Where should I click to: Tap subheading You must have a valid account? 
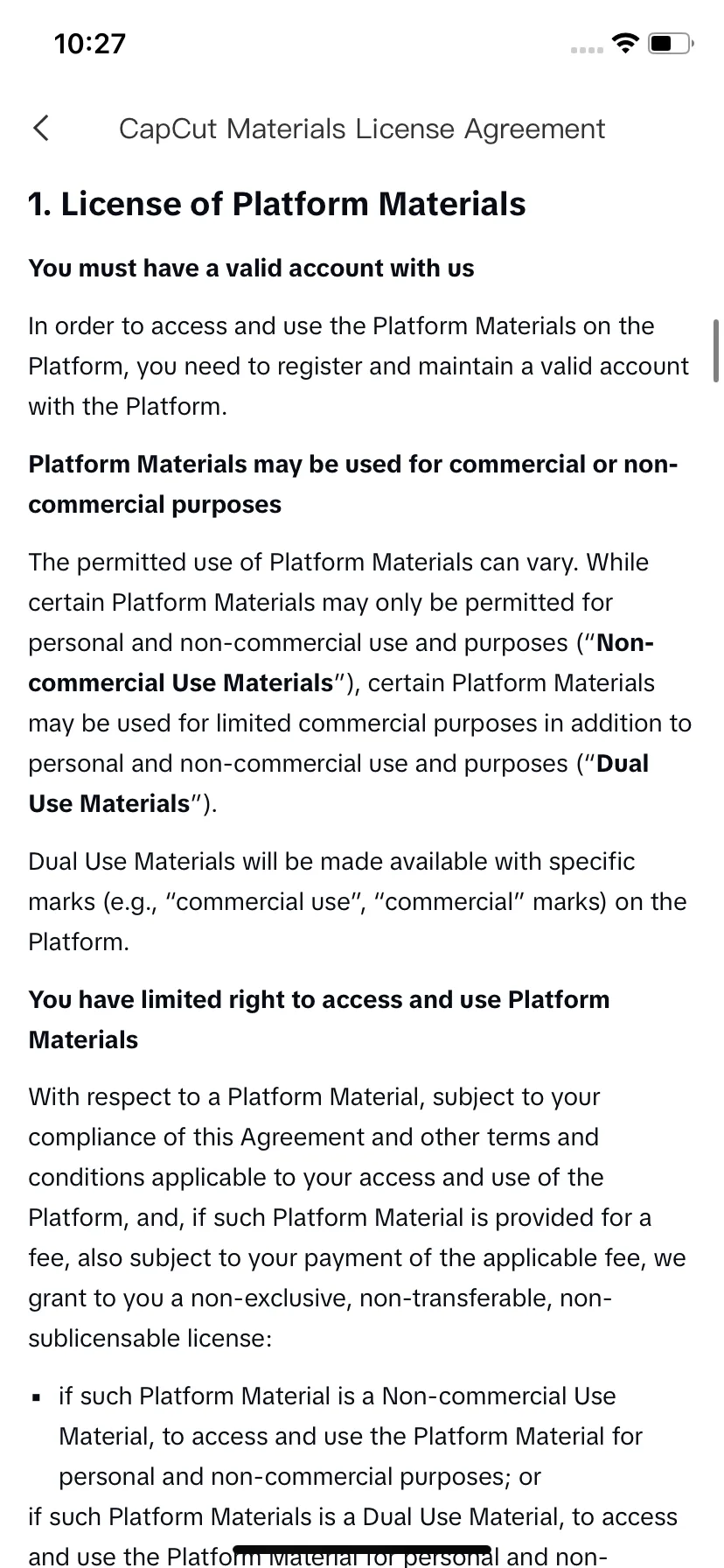coord(251,268)
